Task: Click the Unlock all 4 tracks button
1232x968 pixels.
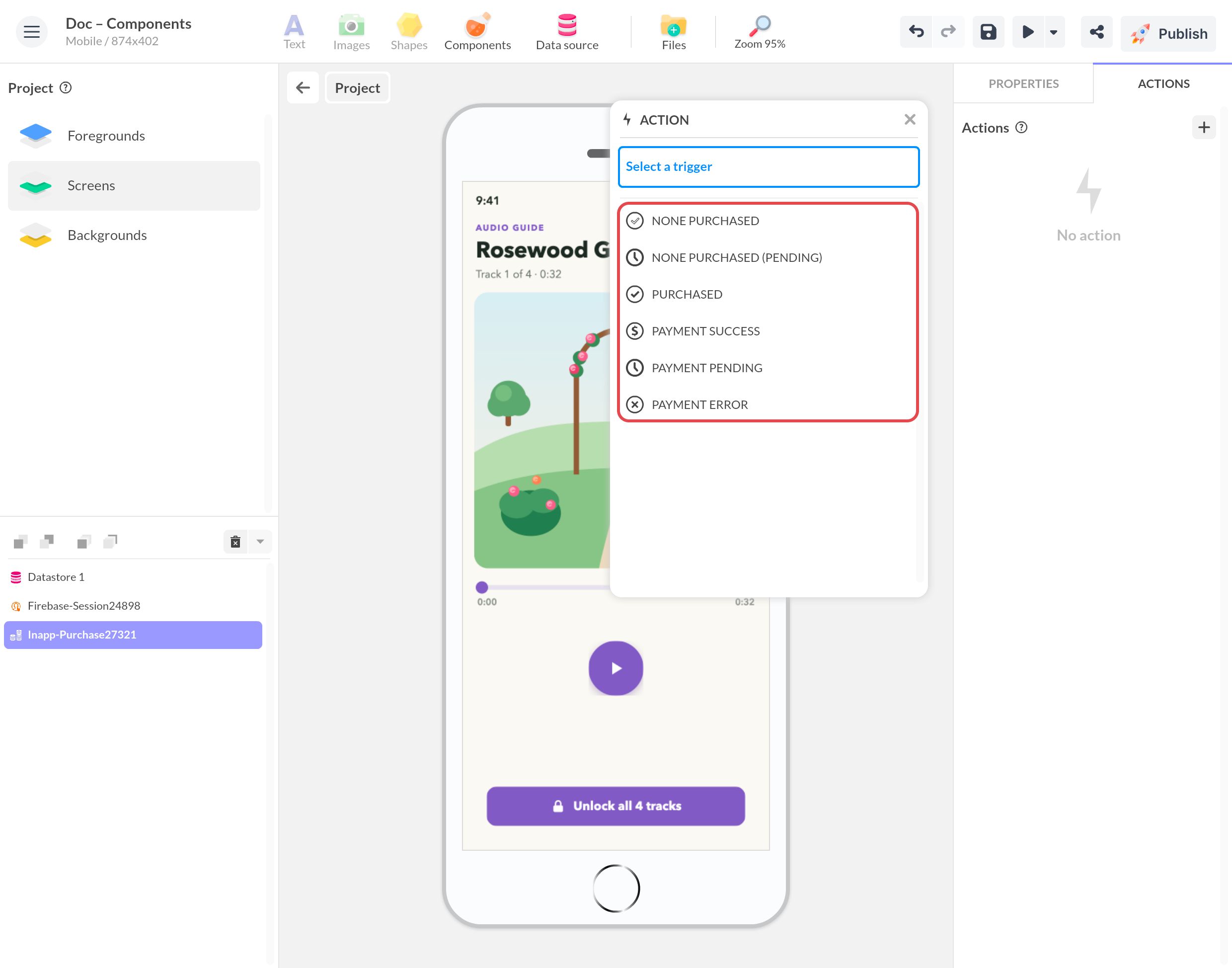Action: pyautogui.click(x=616, y=807)
